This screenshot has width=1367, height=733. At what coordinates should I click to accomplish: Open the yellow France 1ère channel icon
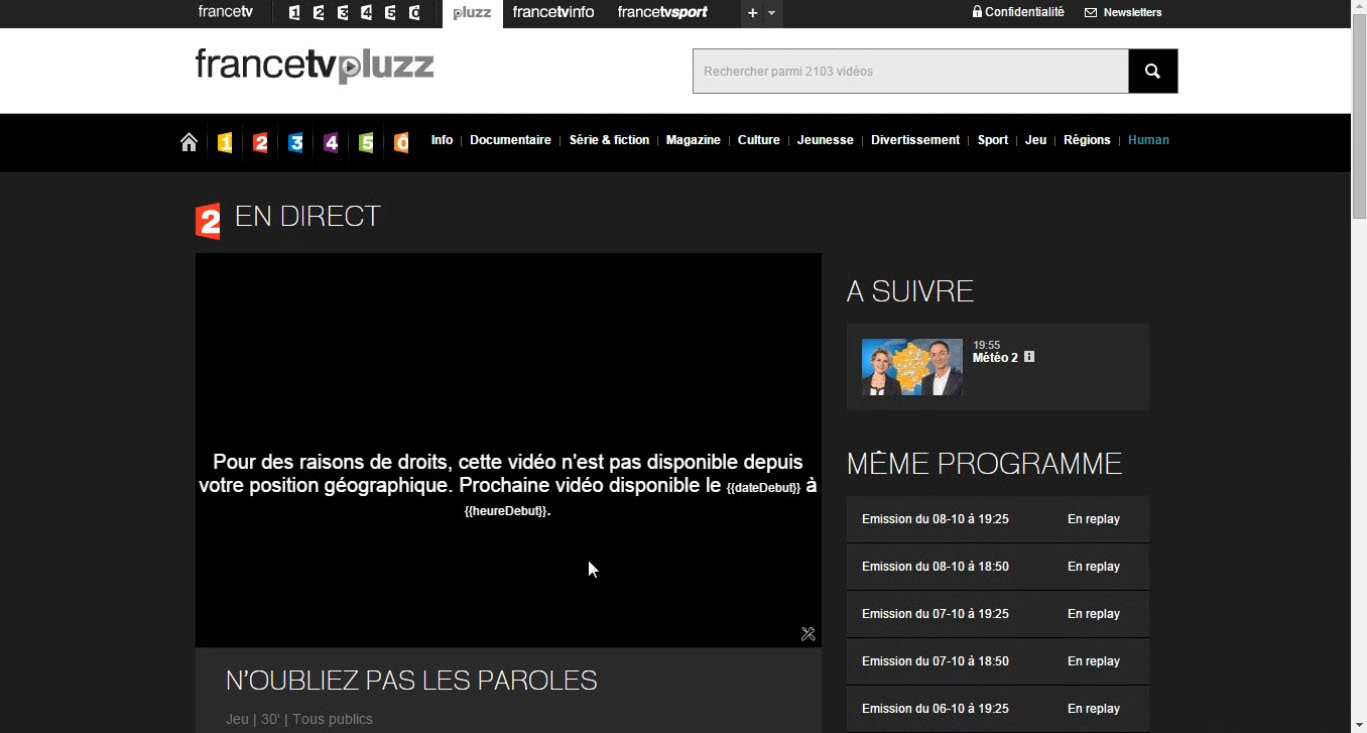(x=225, y=143)
